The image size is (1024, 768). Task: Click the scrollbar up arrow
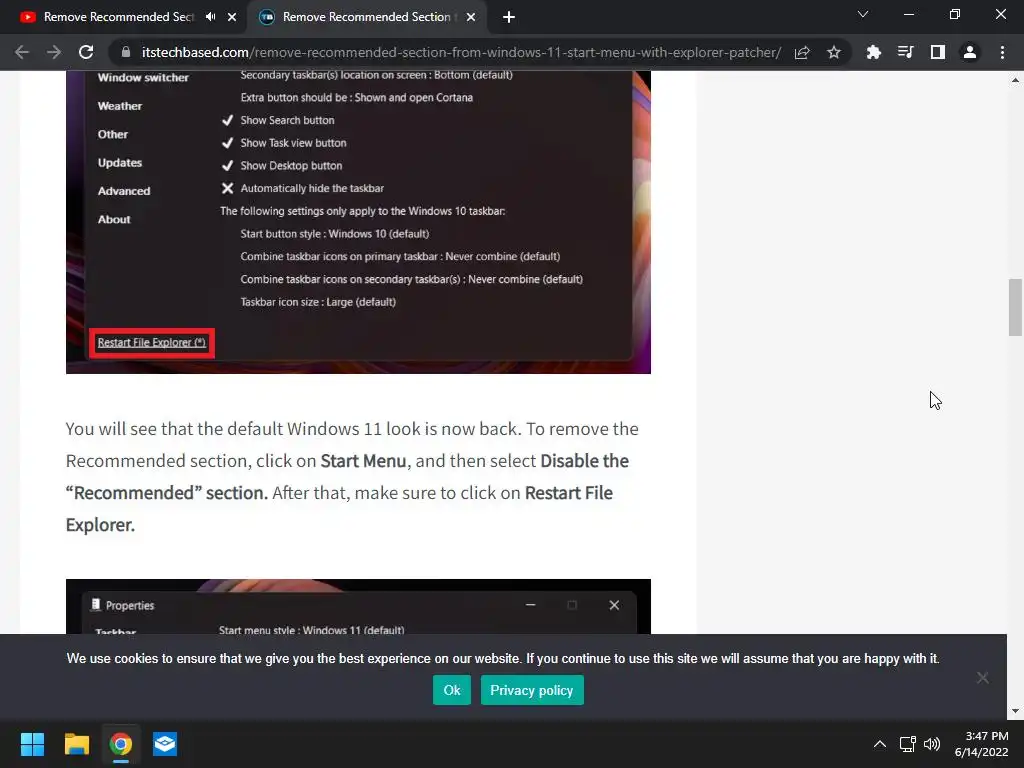click(x=1015, y=80)
